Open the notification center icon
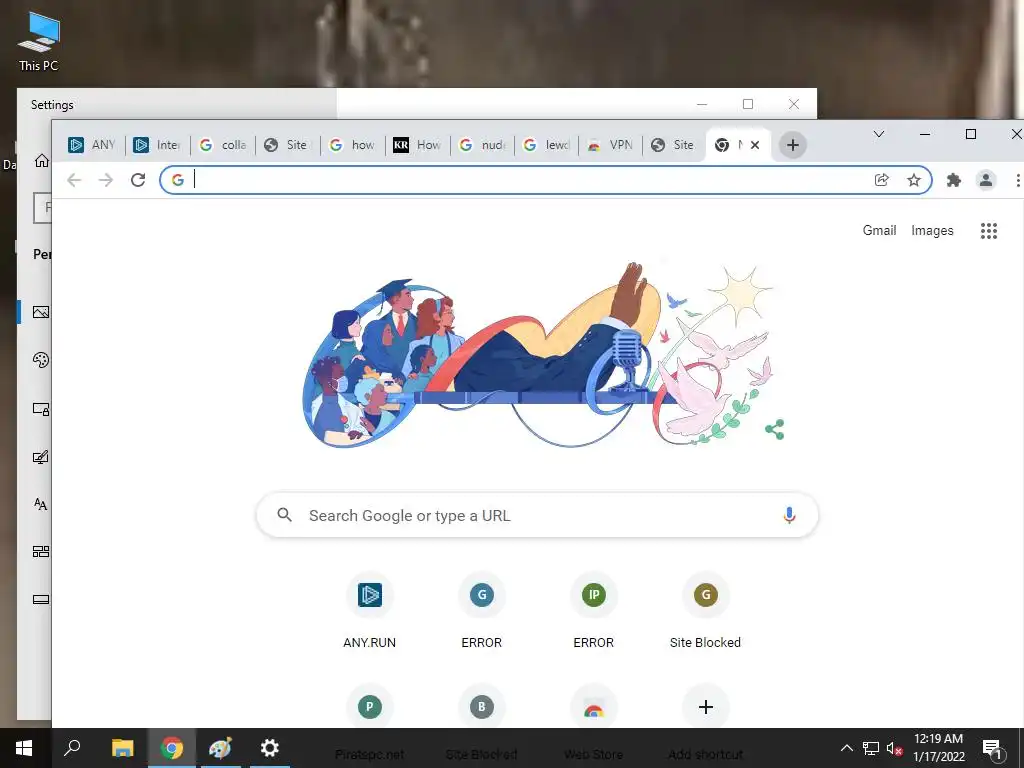The height and width of the screenshot is (768, 1024). click(992, 748)
